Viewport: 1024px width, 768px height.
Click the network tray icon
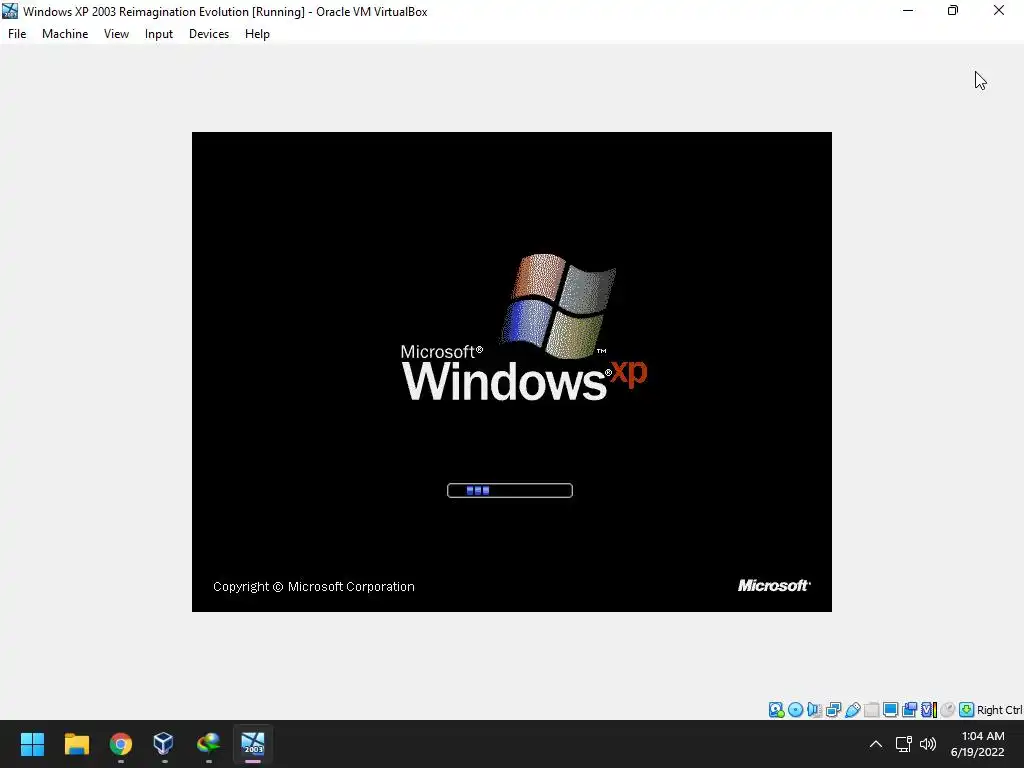pyautogui.click(x=904, y=744)
